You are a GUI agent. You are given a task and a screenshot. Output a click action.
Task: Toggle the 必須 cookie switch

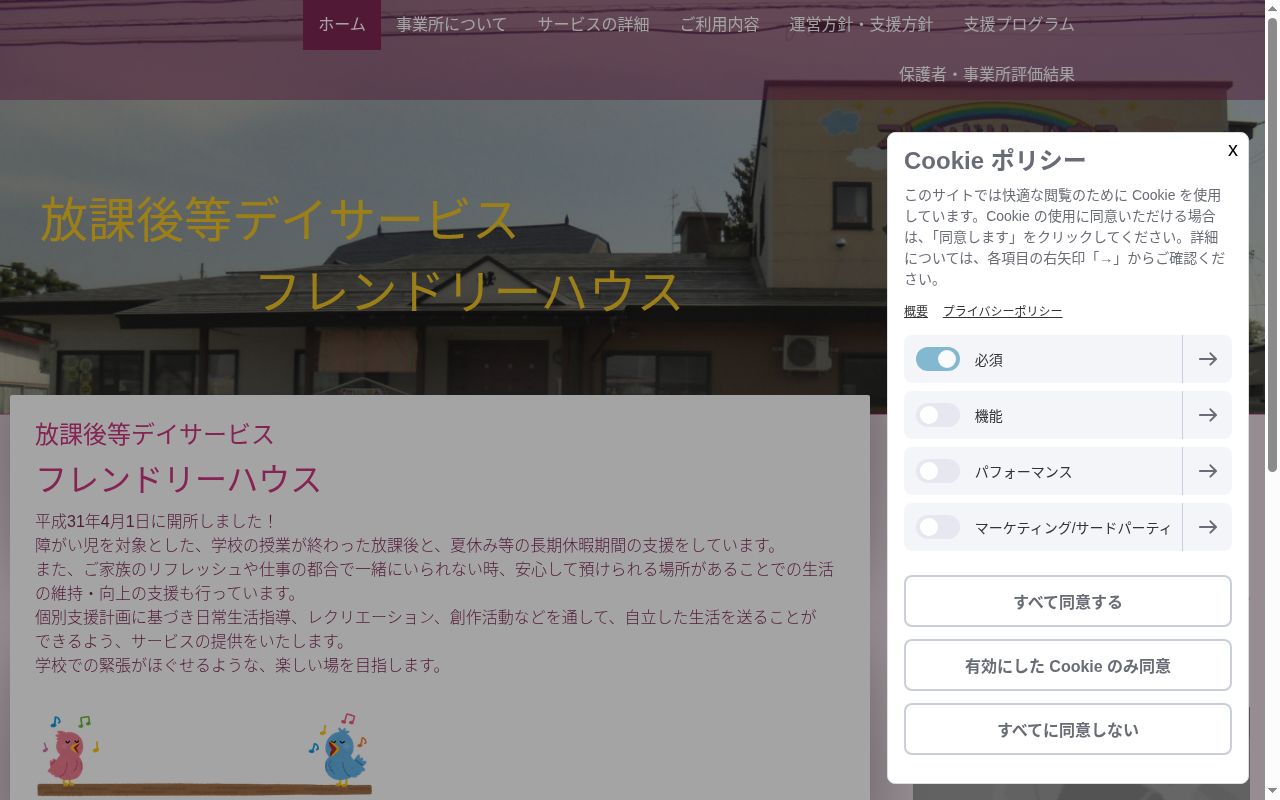[x=938, y=359]
